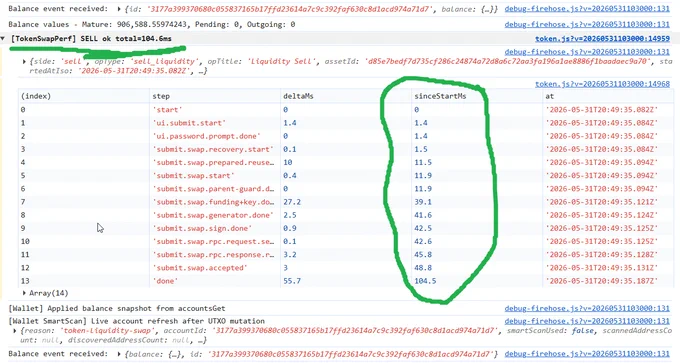Select the Balance values - Mature: 906,588.55974243 line
This screenshot has height=363, width=680.
151,24
